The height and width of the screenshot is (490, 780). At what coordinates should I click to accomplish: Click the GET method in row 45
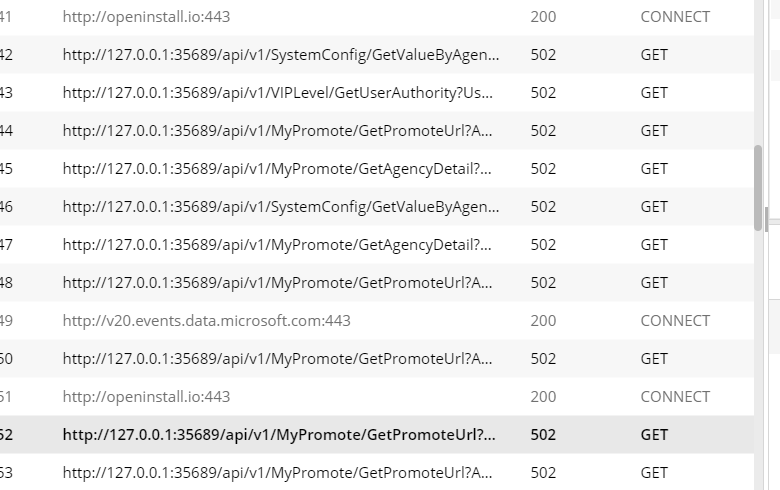pyautogui.click(x=654, y=169)
